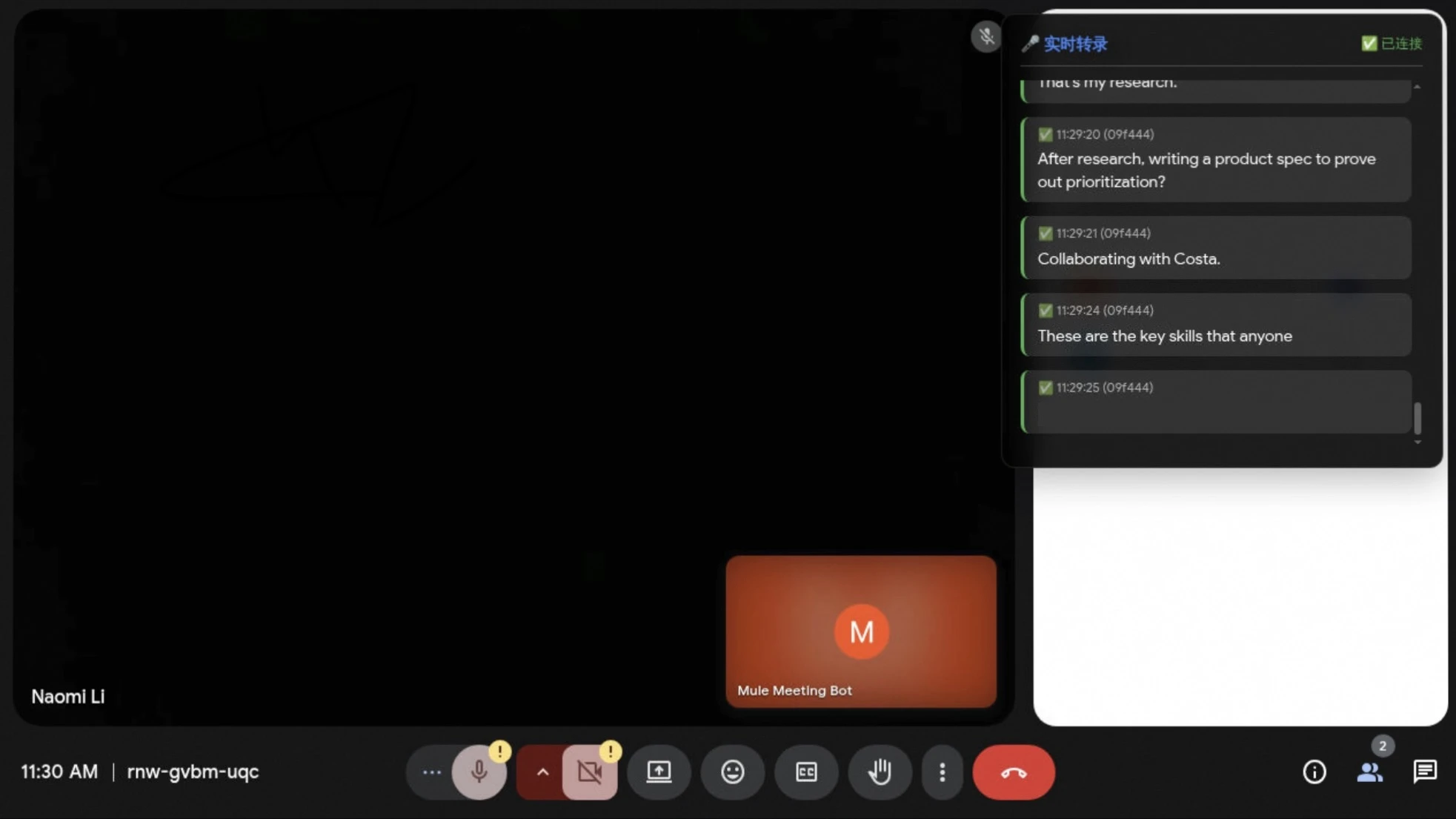Show the people participants panel
This screenshot has height=819, width=1456.
point(1369,772)
